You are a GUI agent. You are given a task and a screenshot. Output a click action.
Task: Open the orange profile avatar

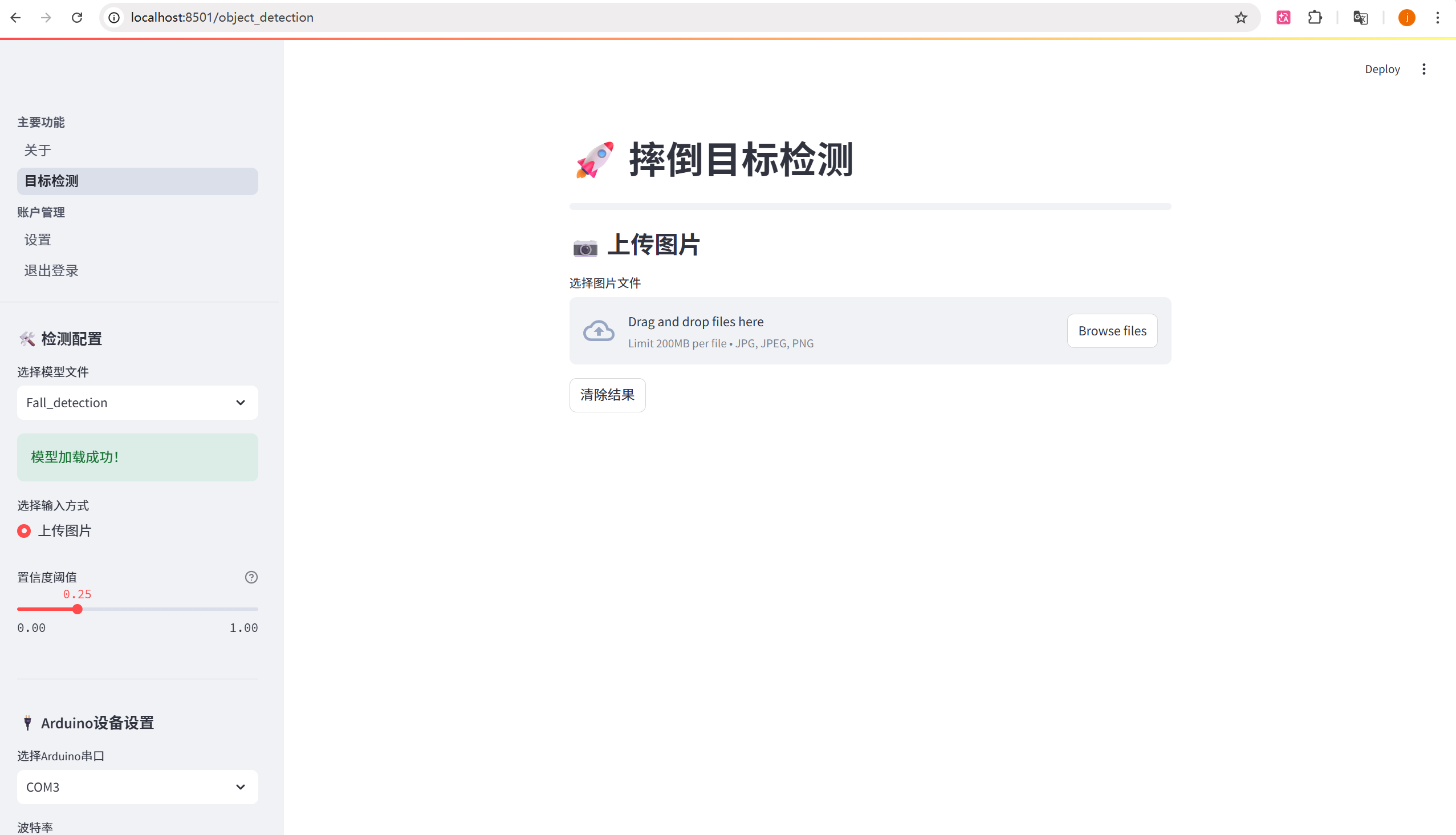tap(1406, 17)
